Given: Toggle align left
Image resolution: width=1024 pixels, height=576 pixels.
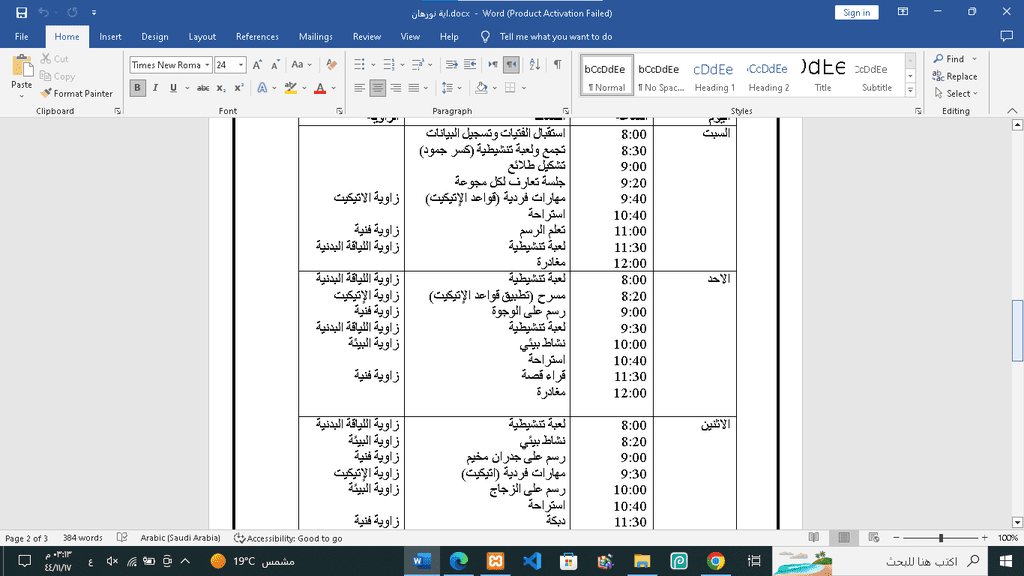Looking at the screenshot, I should pos(360,88).
